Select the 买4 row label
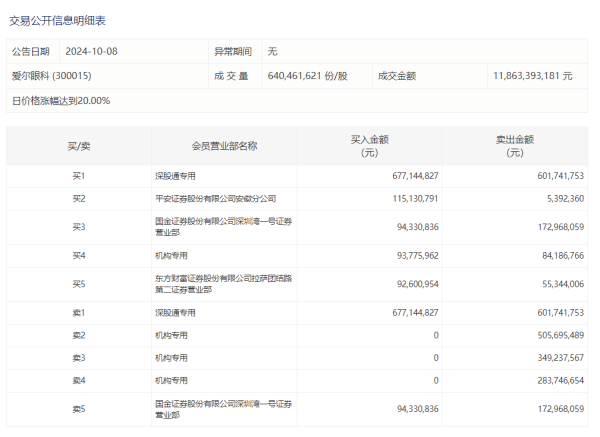Image resolution: width=600 pixels, height=437 pixels. tap(79, 256)
